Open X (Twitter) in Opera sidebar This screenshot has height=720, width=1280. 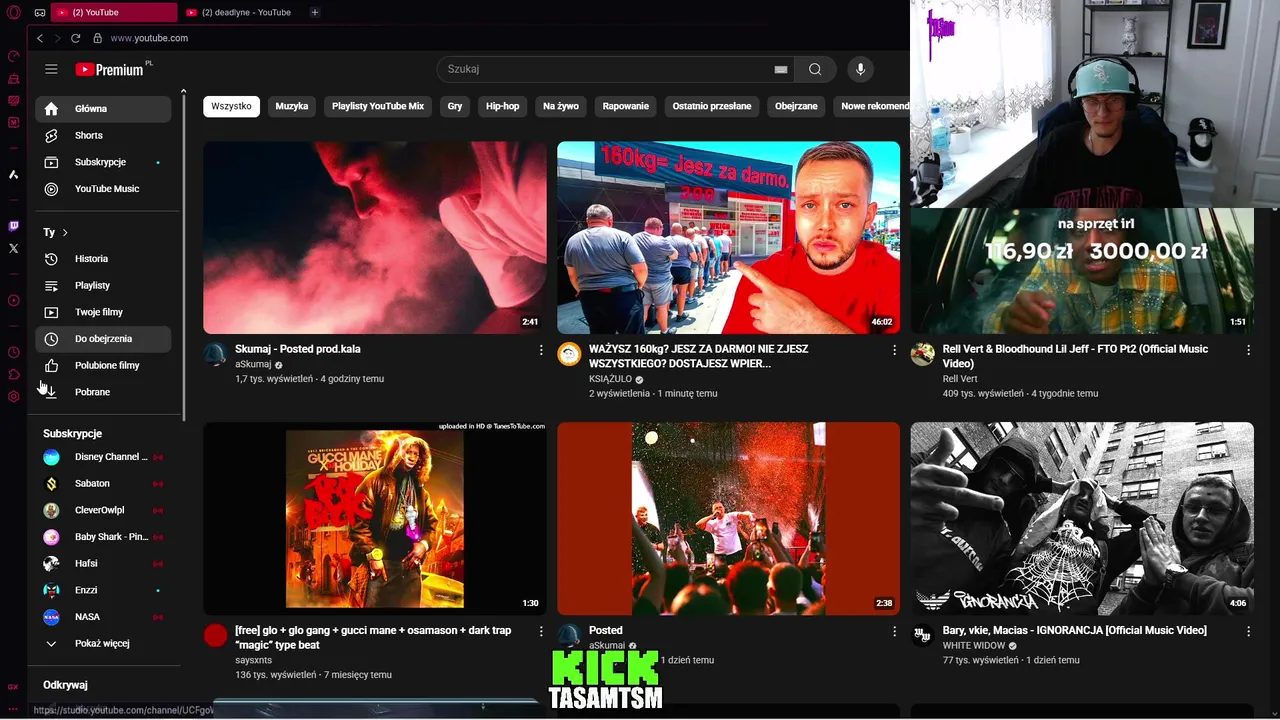pos(13,248)
